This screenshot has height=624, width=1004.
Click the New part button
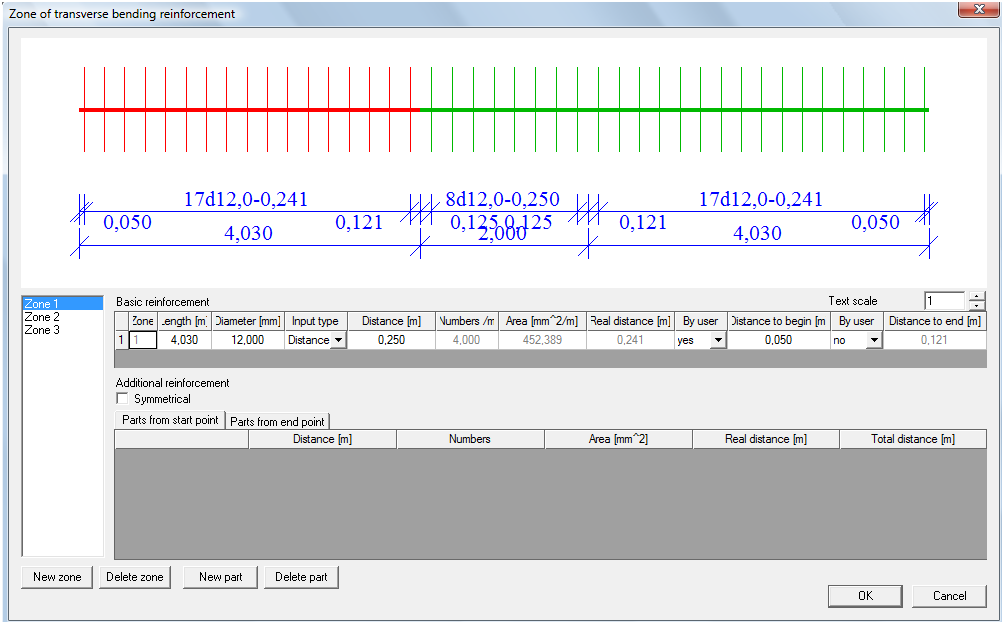pyautogui.click(x=220, y=577)
